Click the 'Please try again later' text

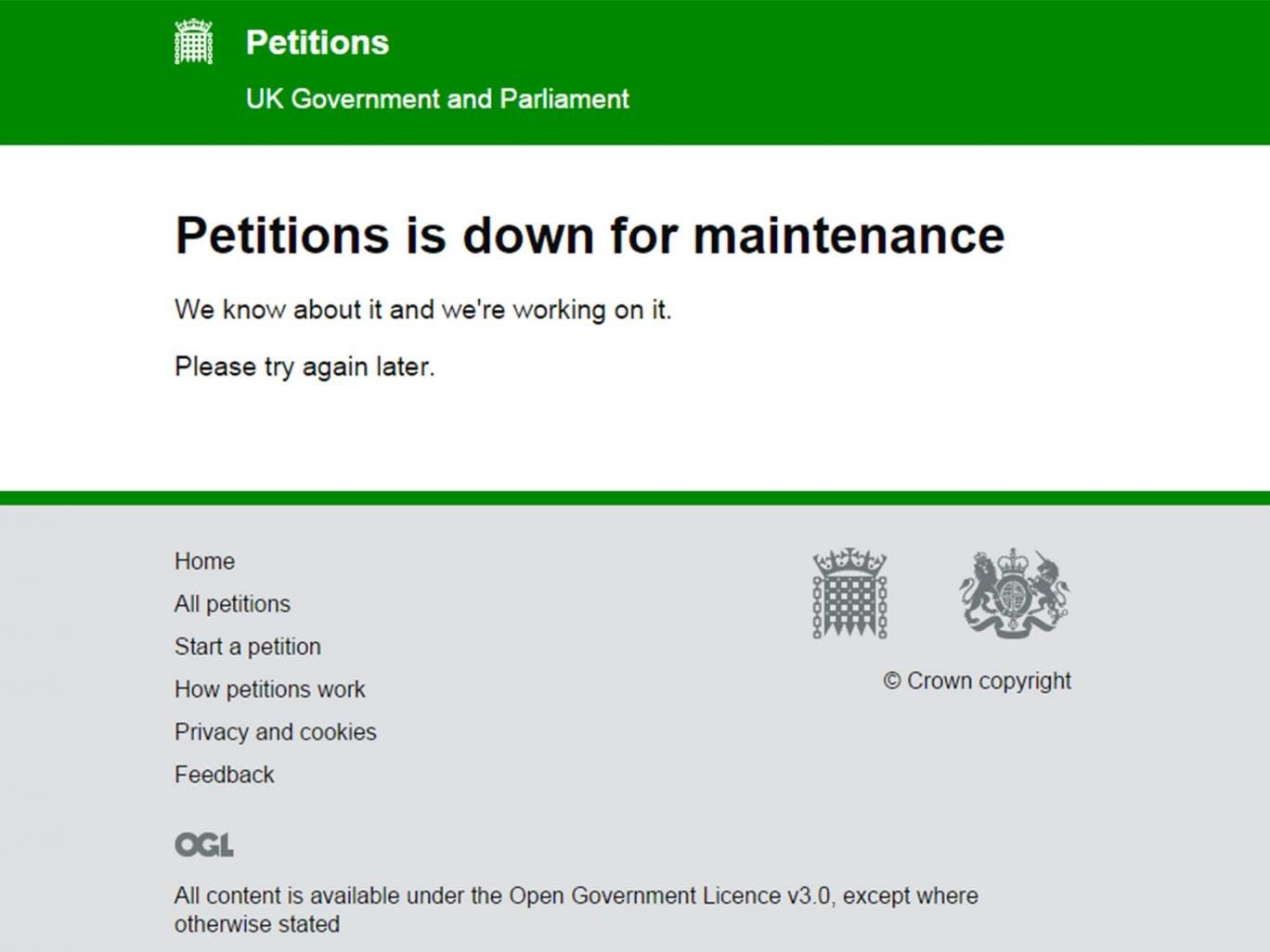pos(305,367)
